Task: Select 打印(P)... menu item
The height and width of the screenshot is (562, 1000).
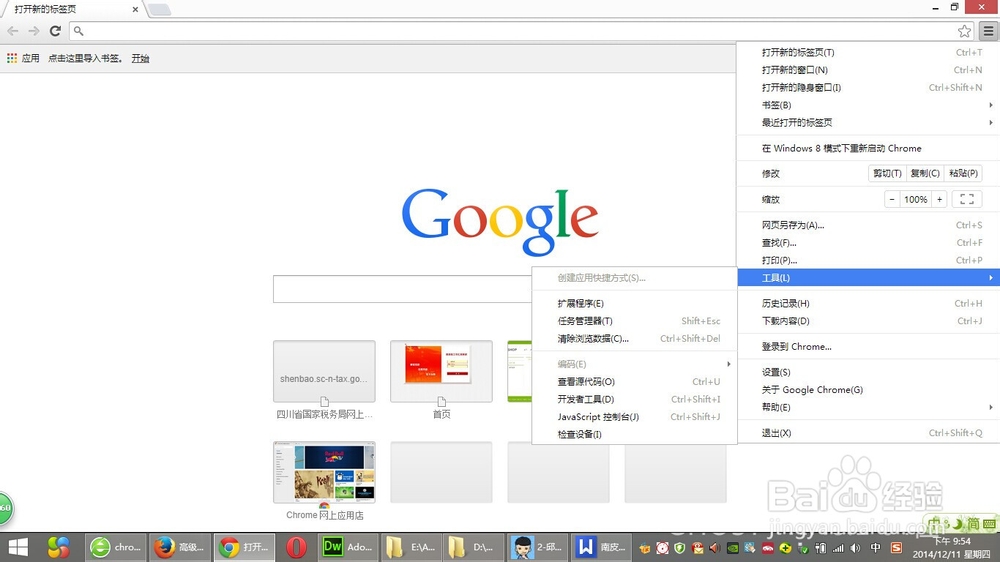Action: [869, 260]
